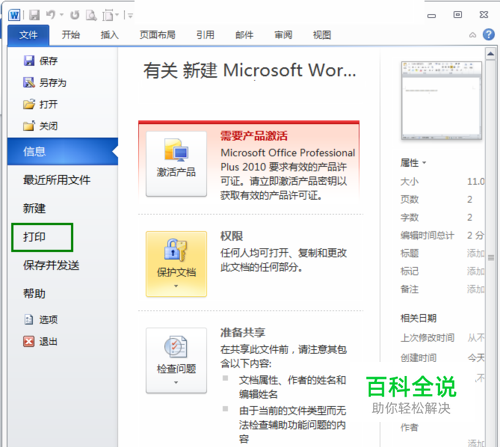The image size is (500, 447).
Task: Click the Redo icon in quick access toolbar
Action: (x=75, y=15)
